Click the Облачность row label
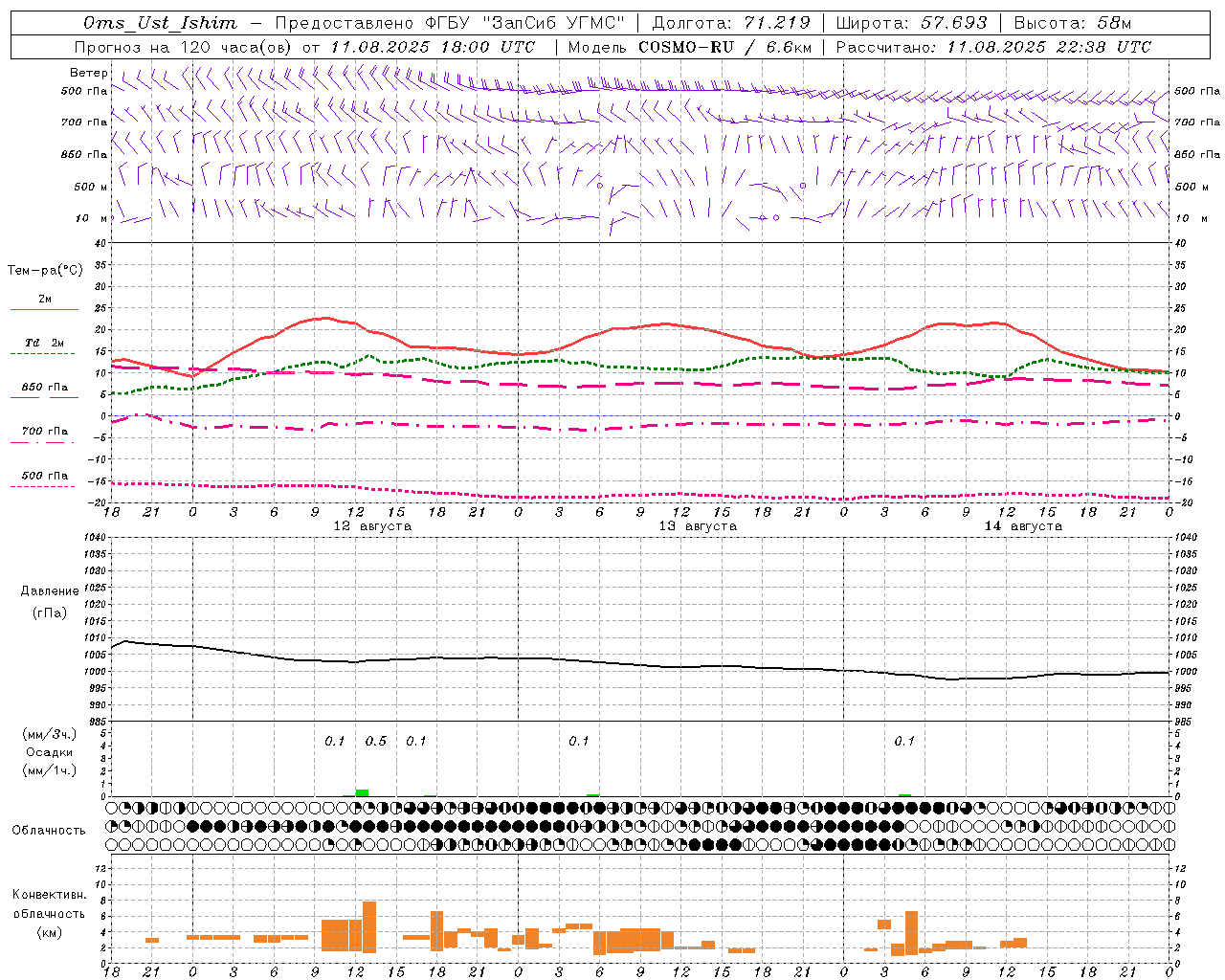 (x=49, y=831)
